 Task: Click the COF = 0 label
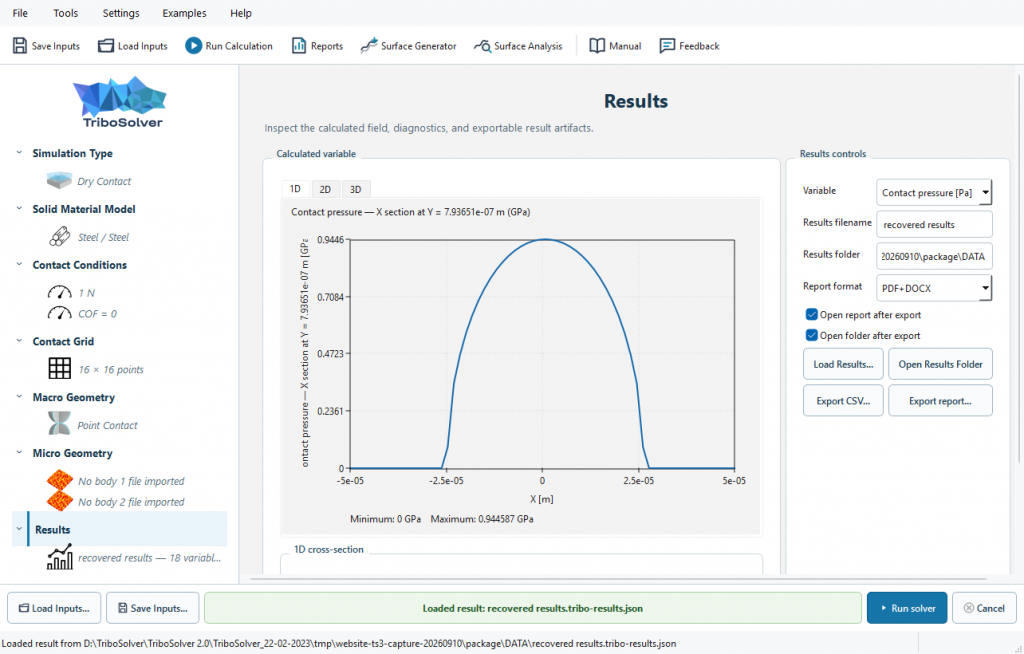(97, 314)
